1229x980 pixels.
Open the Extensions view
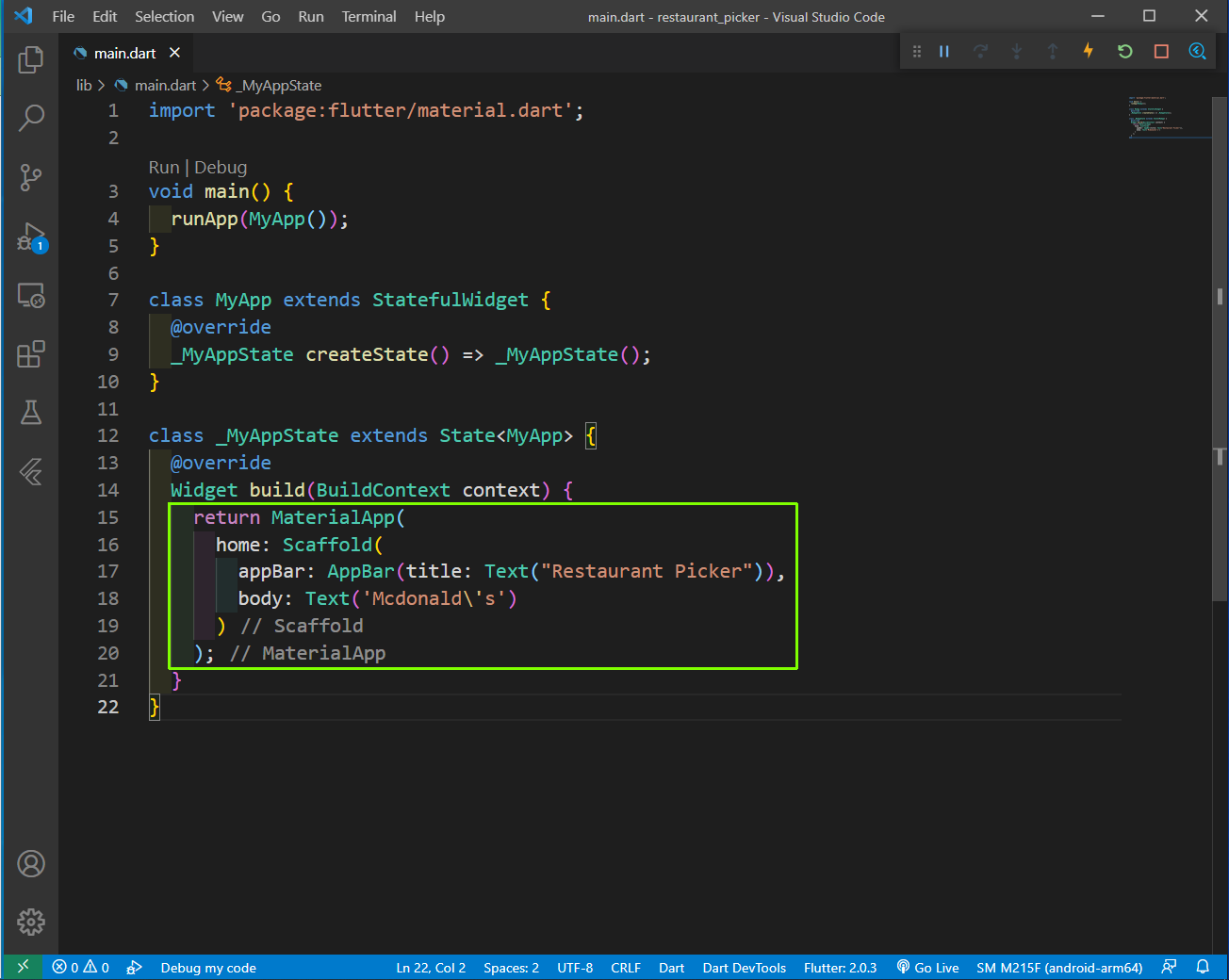[31, 354]
